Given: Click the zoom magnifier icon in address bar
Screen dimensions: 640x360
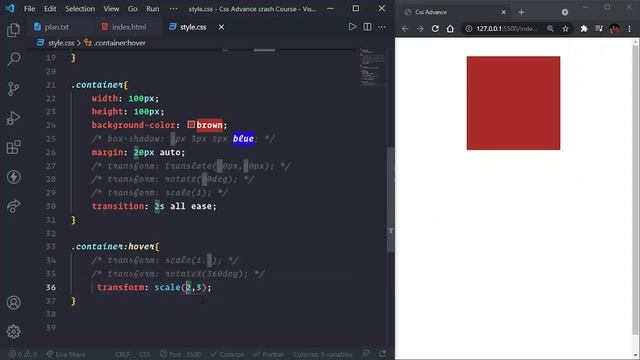Looking at the screenshot, I should point(550,29).
